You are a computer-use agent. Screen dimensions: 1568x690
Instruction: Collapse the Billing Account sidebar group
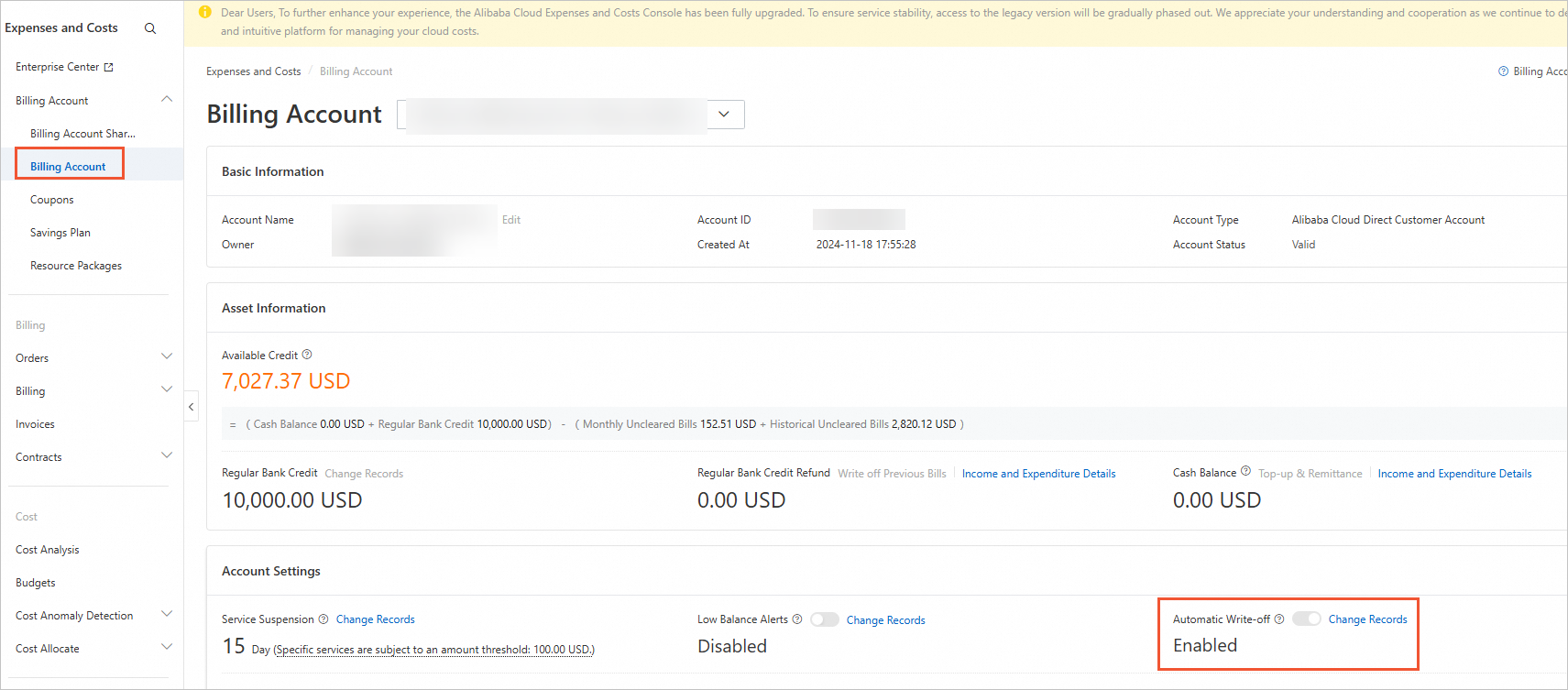[x=167, y=100]
